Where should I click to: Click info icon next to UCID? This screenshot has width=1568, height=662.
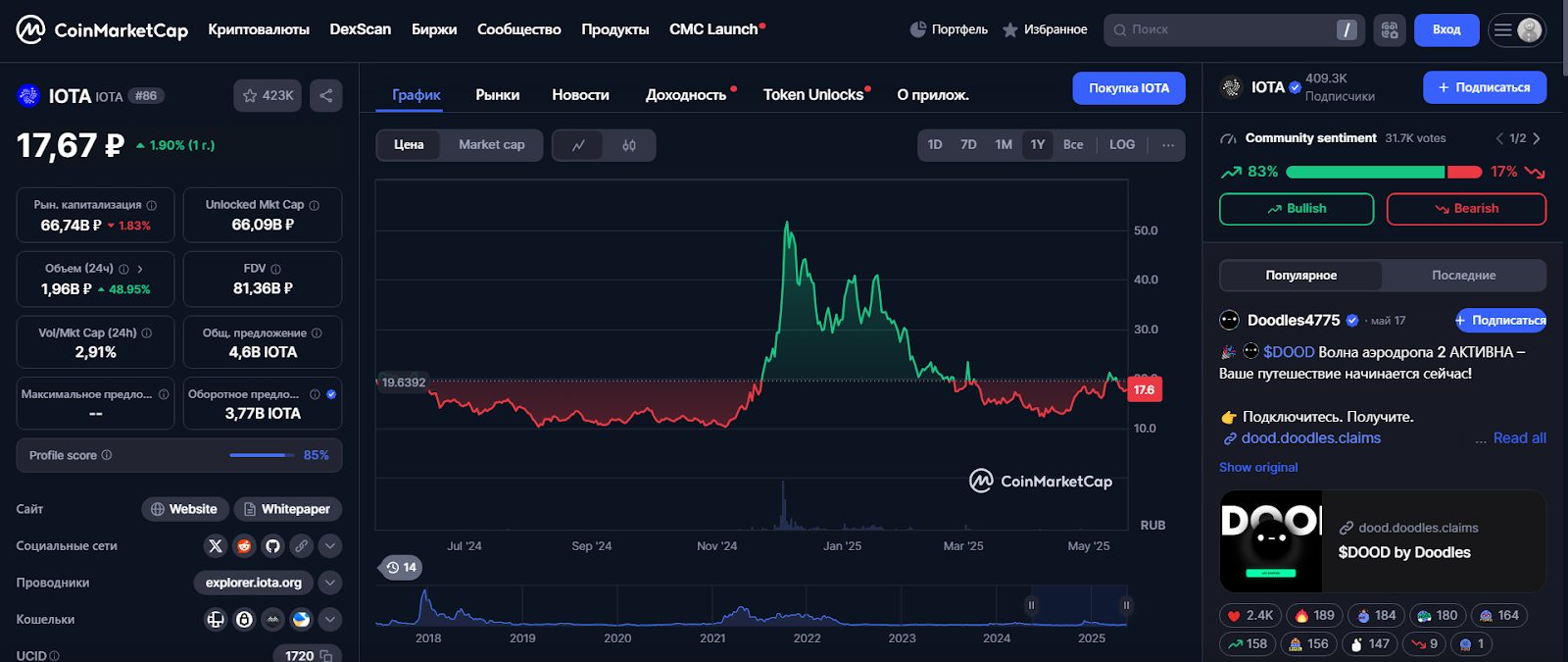click(x=54, y=656)
